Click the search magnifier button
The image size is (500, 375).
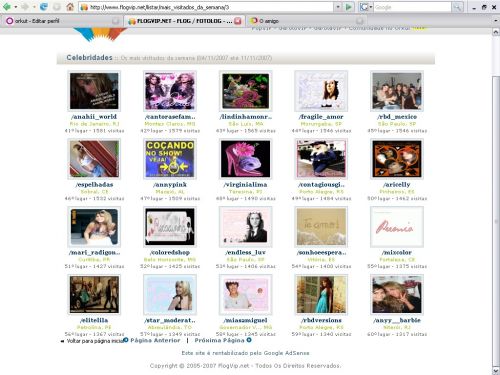pyautogui.click(x=457, y=7)
